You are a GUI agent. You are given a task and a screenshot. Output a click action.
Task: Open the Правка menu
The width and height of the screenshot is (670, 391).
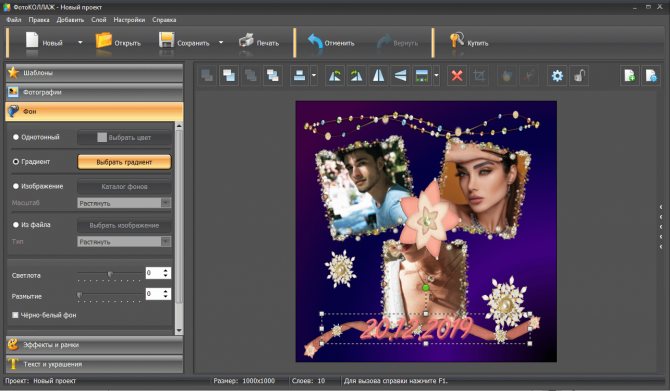pos(39,20)
